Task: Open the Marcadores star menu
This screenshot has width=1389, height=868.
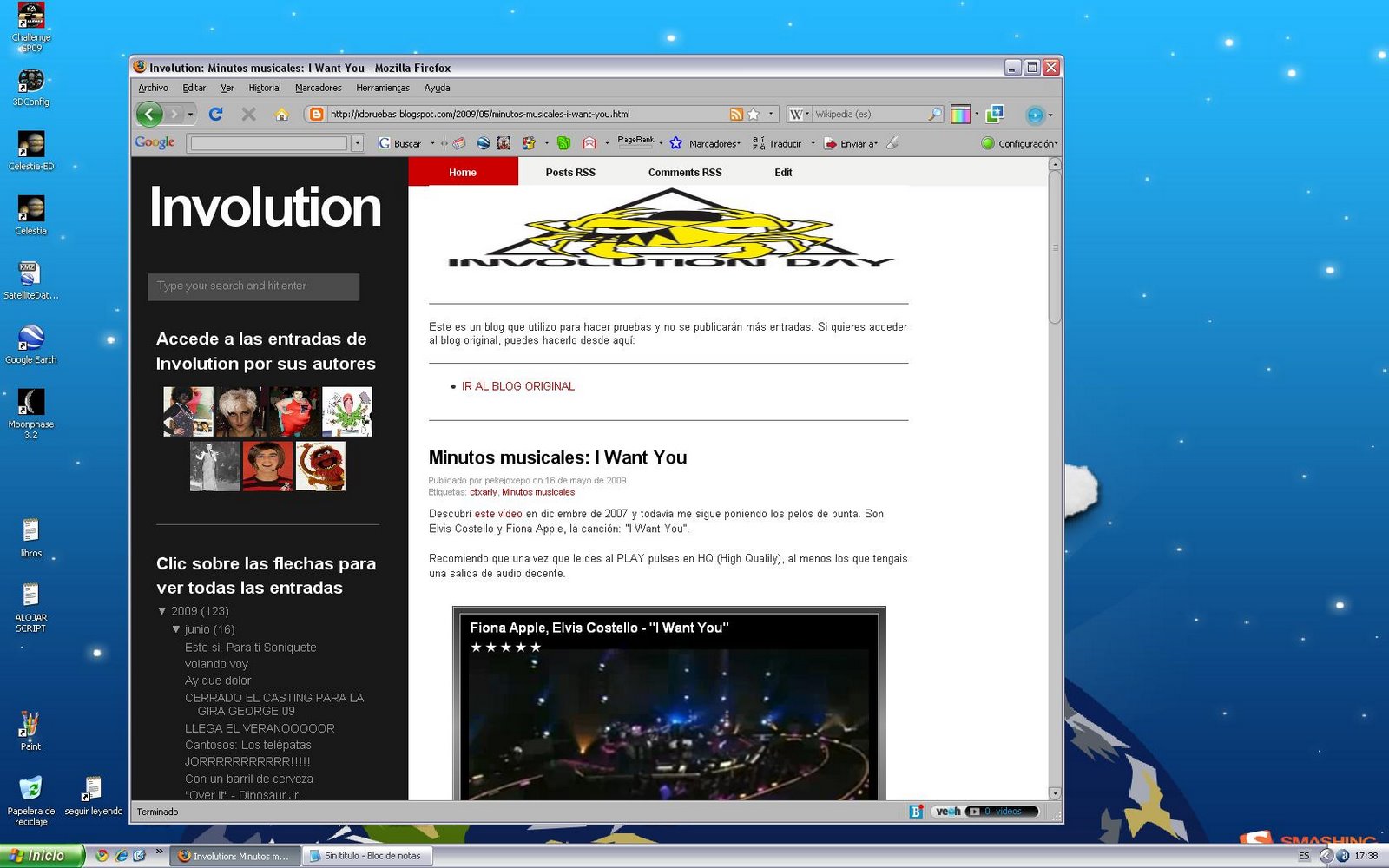Action: pos(704,143)
